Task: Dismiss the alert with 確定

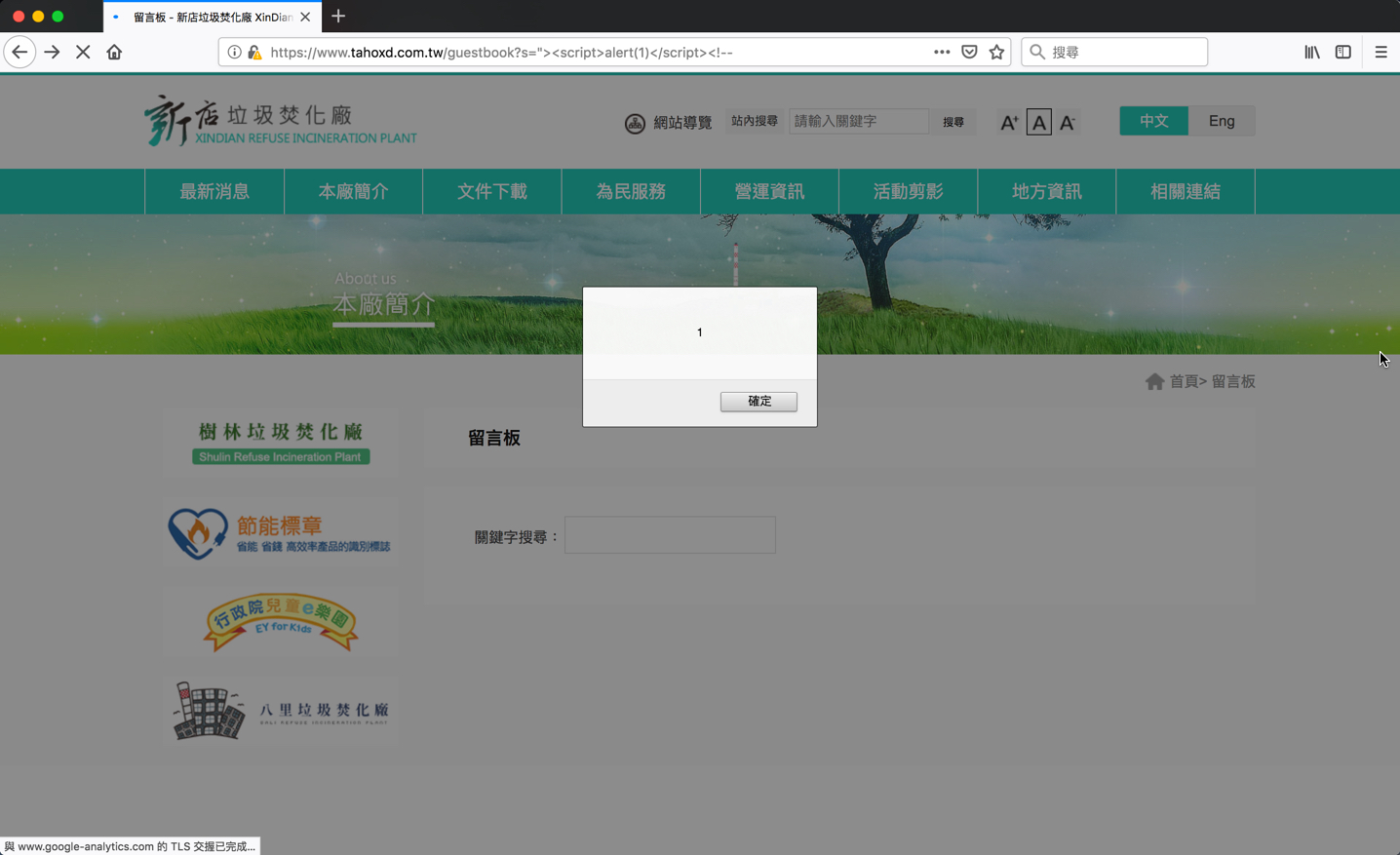Action: pyautogui.click(x=758, y=402)
